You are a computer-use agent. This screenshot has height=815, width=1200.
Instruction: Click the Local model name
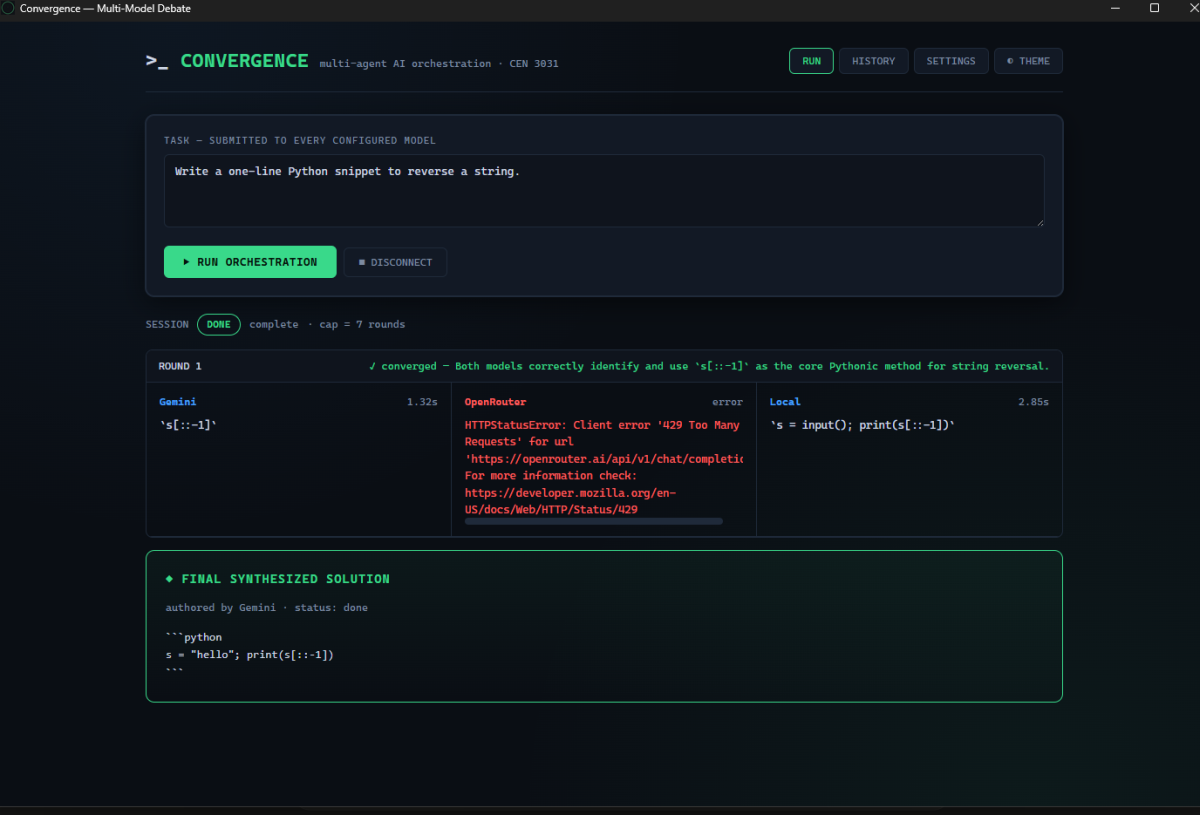(x=785, y=402)
